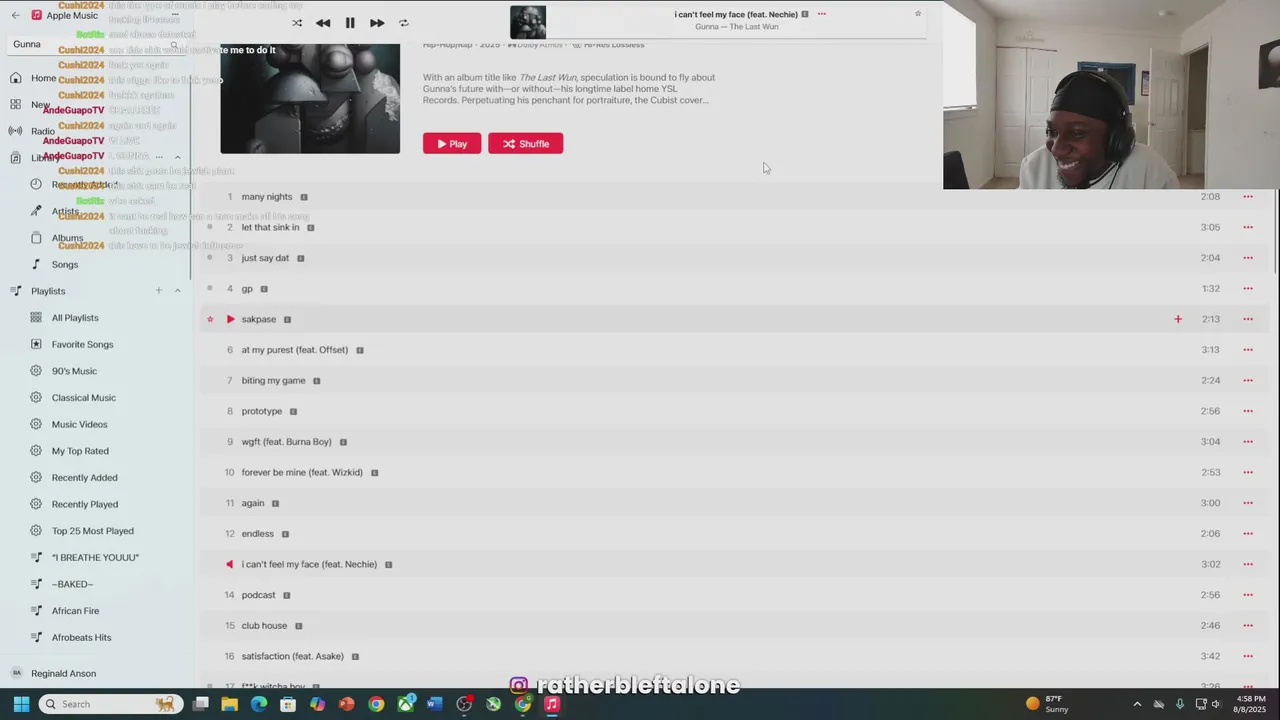Screen dimensions: 1280x720
Task: Open Afrobeats Hits playlist
Action: 81,638
